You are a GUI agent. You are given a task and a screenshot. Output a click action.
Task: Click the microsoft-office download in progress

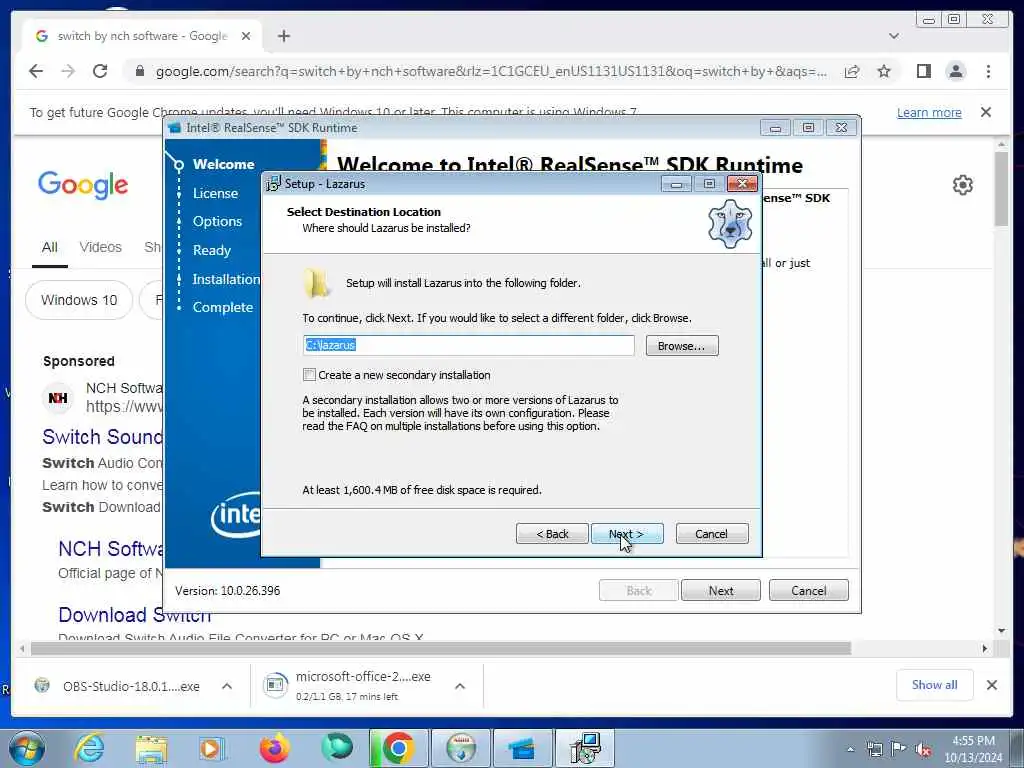(x=363, y=685)
